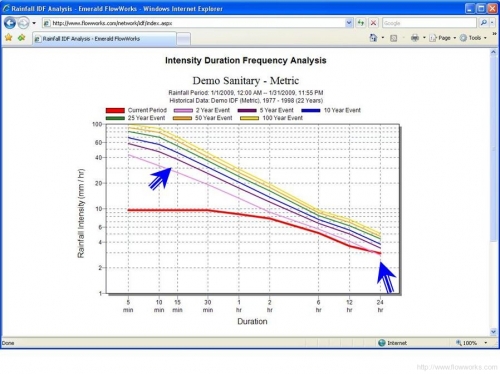Screen dimensions: 500x374
Task: Click the Google search box
Action: pyautogui.click(x=429, y=23)
